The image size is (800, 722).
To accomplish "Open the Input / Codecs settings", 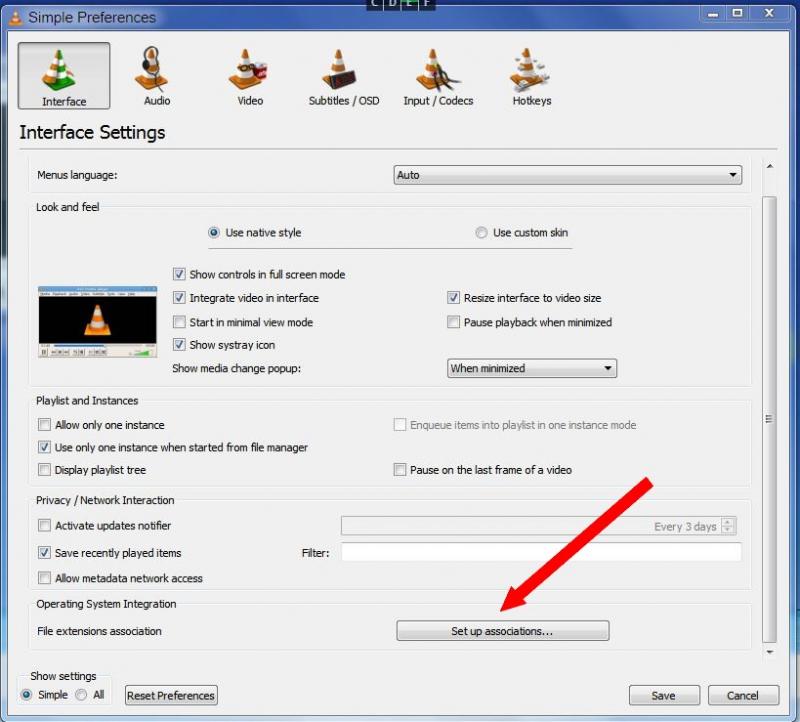I will [x=438, y=76].
